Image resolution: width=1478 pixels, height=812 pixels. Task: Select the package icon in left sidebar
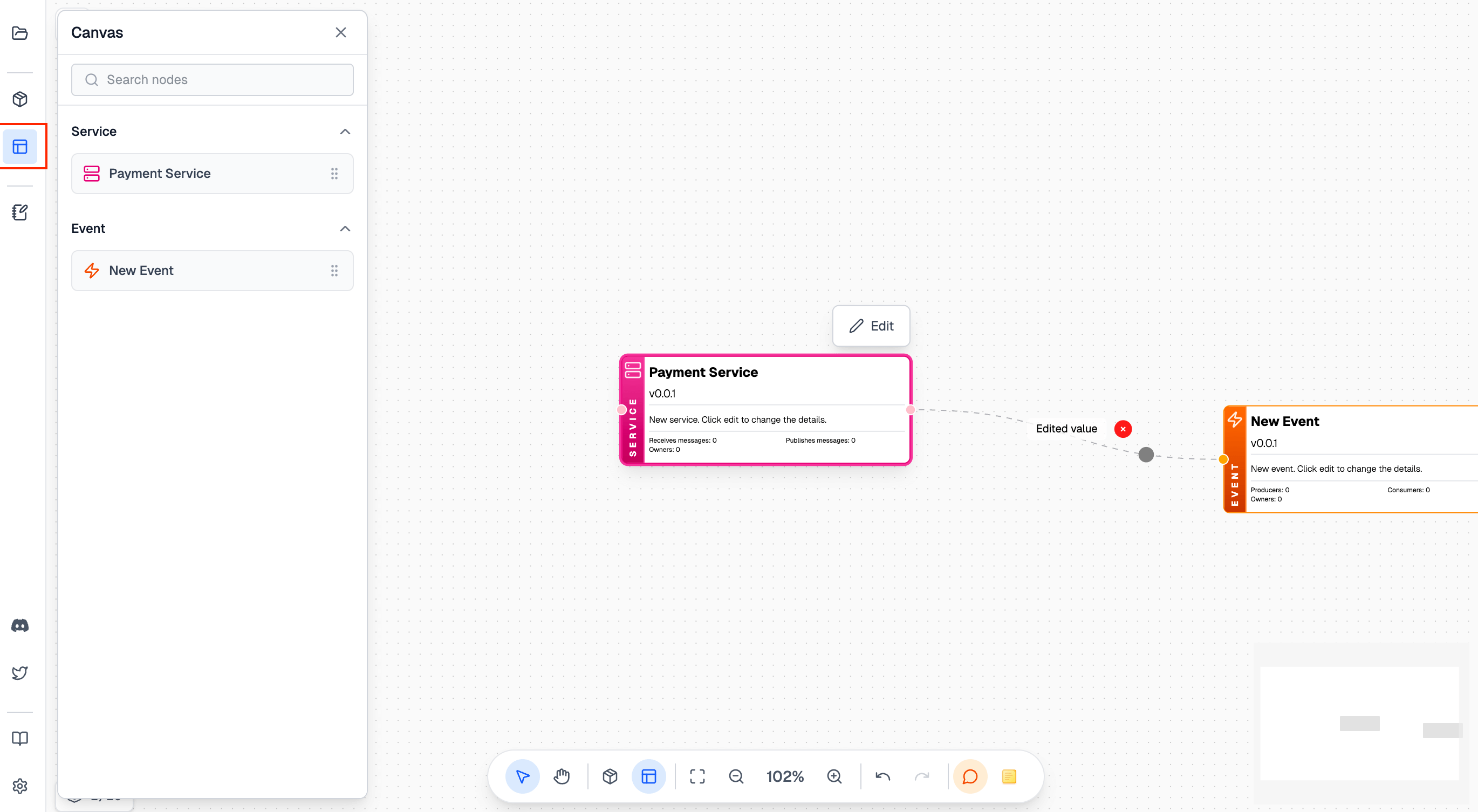click(x=19, y=99)
